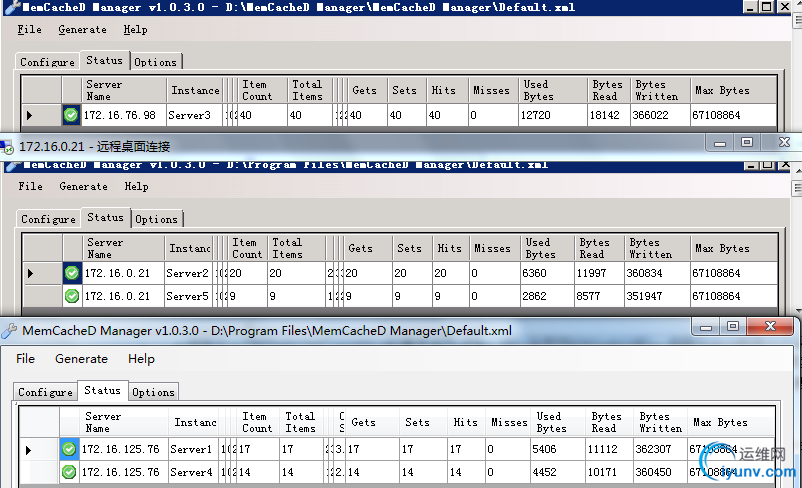Select Used Bytes cell 2862
This screenshot has height=488, width=802.
click(x=548, y=296)
